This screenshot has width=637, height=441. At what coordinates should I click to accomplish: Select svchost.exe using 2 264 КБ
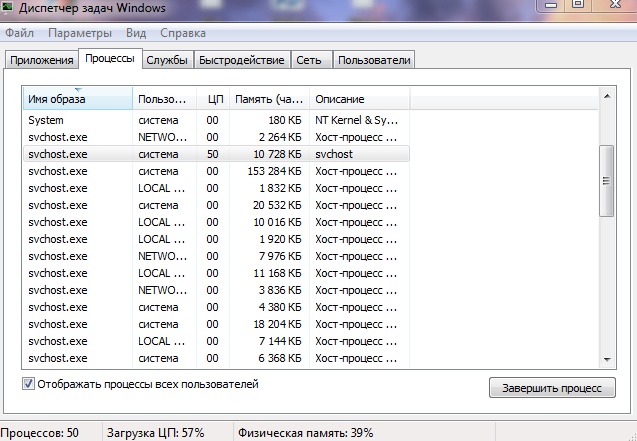click(216, 137)
